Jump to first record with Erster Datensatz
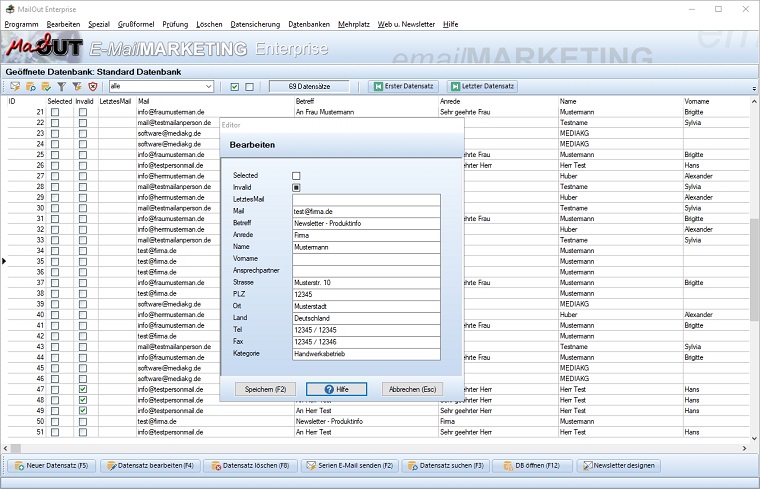760x489 pixels. (403, 86)
